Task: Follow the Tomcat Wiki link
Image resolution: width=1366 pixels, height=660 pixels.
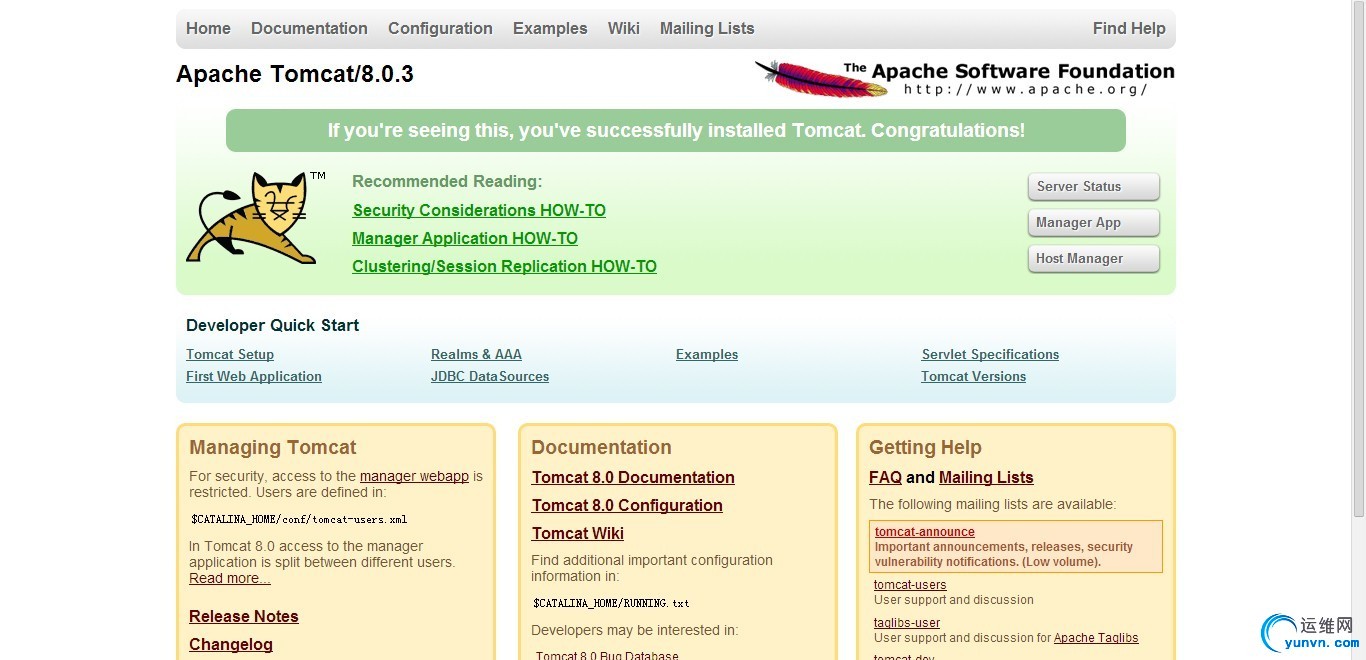Action: point(578,533)
